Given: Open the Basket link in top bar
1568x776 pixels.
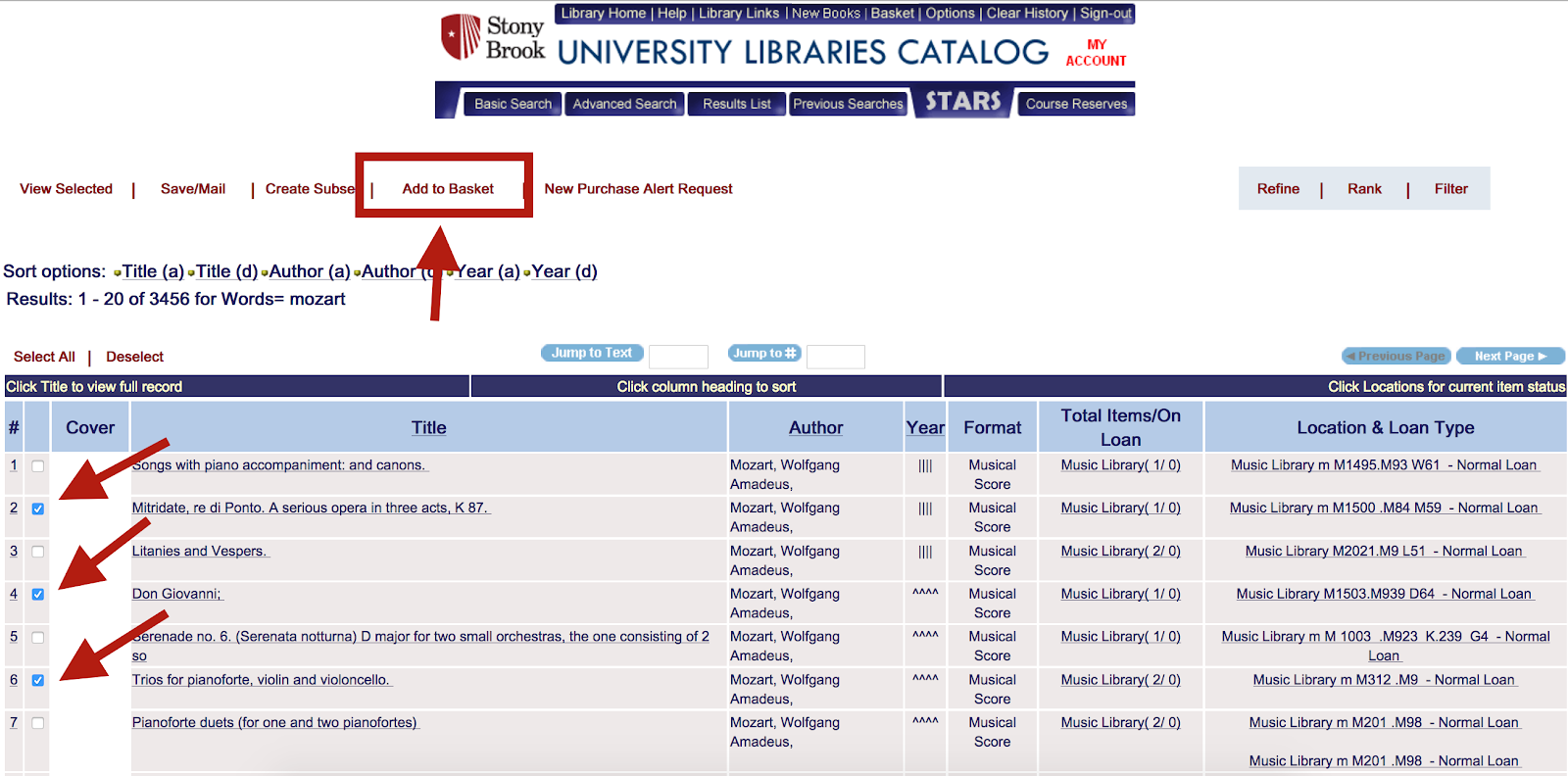Looking at the screenshot, I should 893,14.
